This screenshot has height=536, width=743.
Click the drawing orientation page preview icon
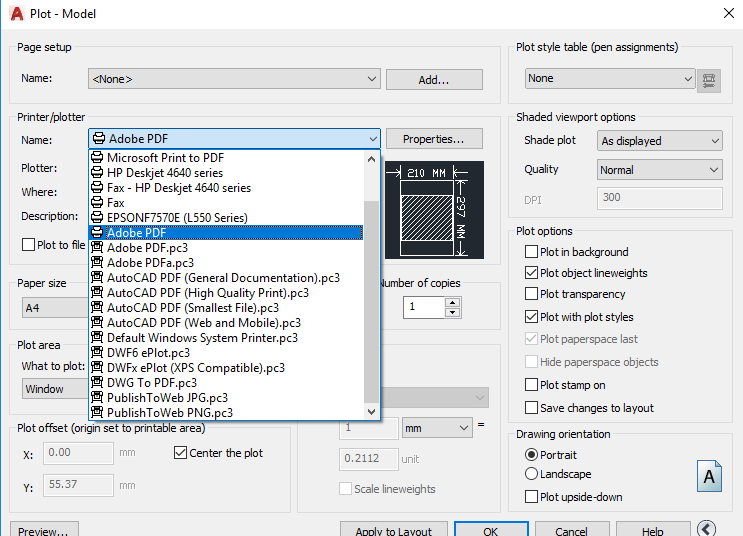[x=709, y=476]
